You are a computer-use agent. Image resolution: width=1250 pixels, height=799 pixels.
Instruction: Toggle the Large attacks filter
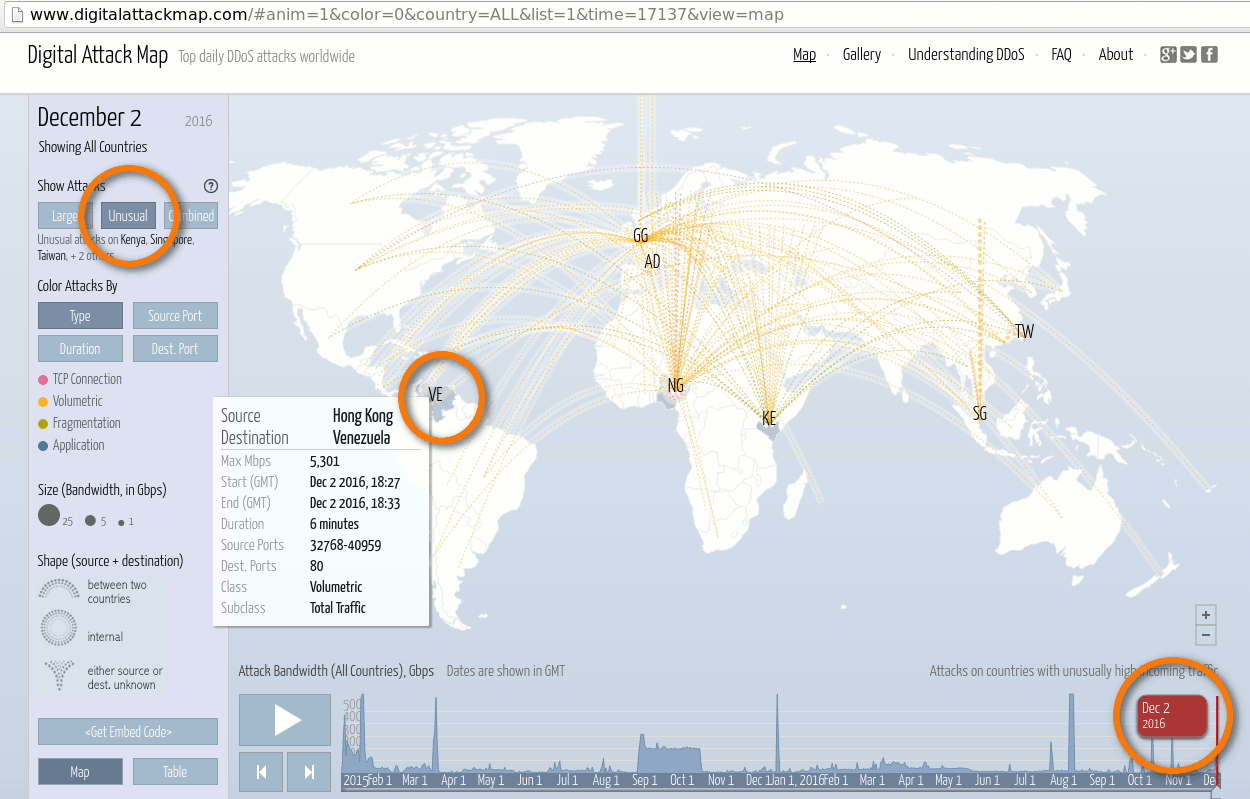pyautogui.click(x=65, y=216)
